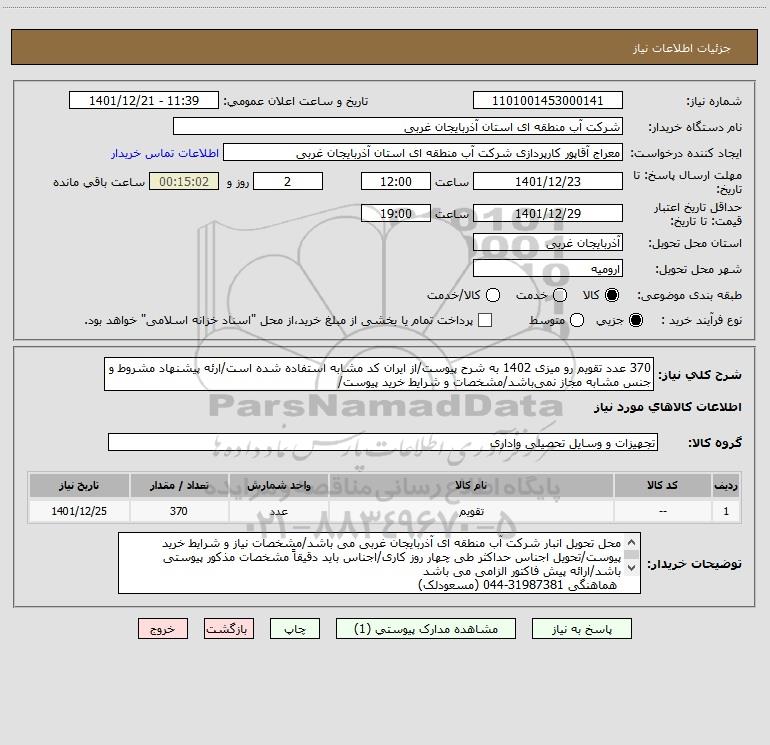This screenshot has width=770, height=745.
Task: Click the شرح کلی نیاز description box
Action: click(379, 374)
